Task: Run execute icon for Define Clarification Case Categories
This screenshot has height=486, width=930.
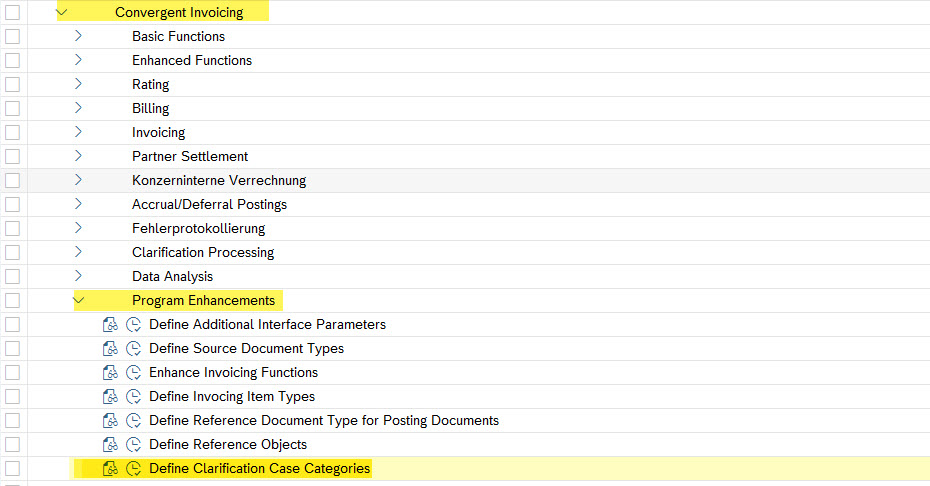Action: tap(135, 468)
